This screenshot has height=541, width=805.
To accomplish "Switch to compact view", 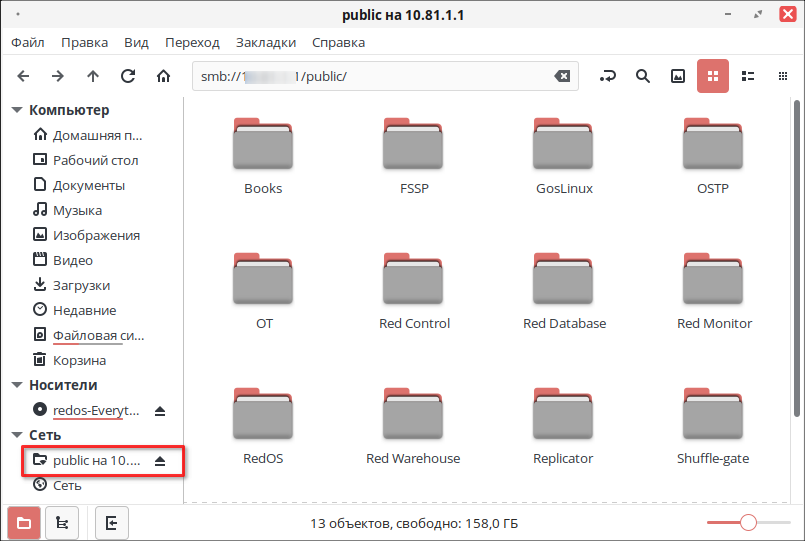I will pyautogui.click(x=783, y=76).
